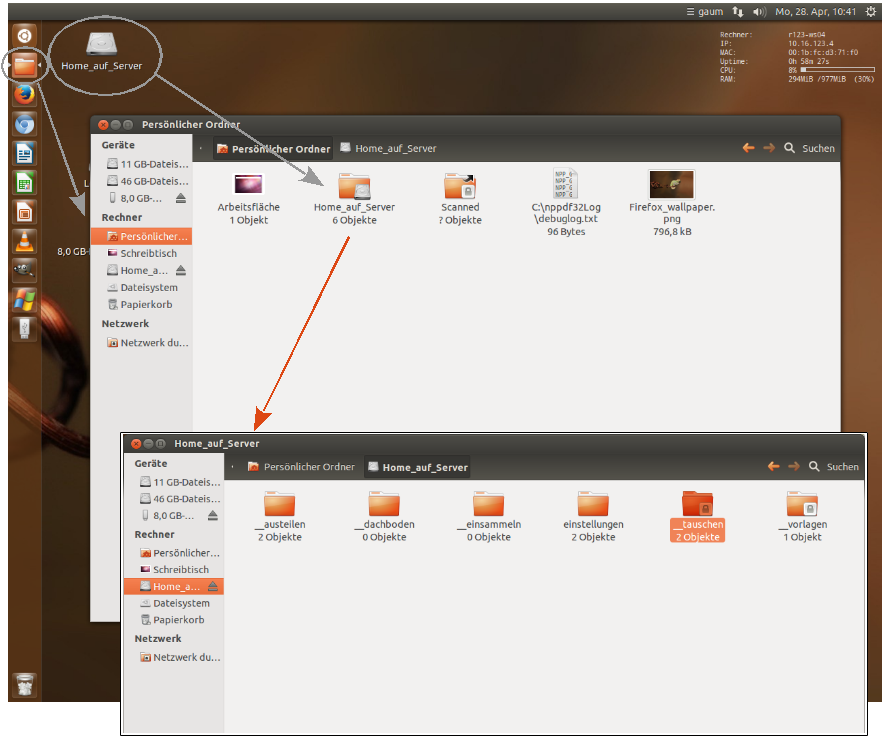883x739 pixels.
Task: Click the Suchen search button in front window
Action: (x=835, y=467)
